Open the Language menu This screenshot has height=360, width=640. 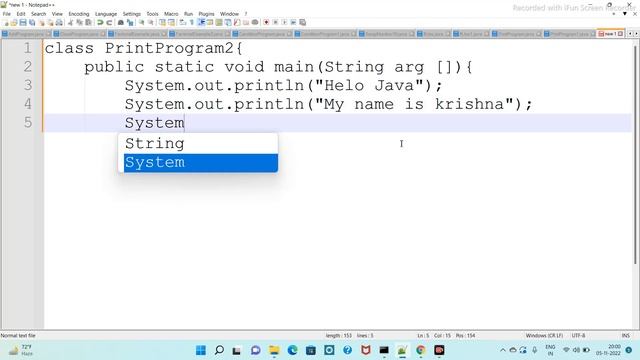106,14
